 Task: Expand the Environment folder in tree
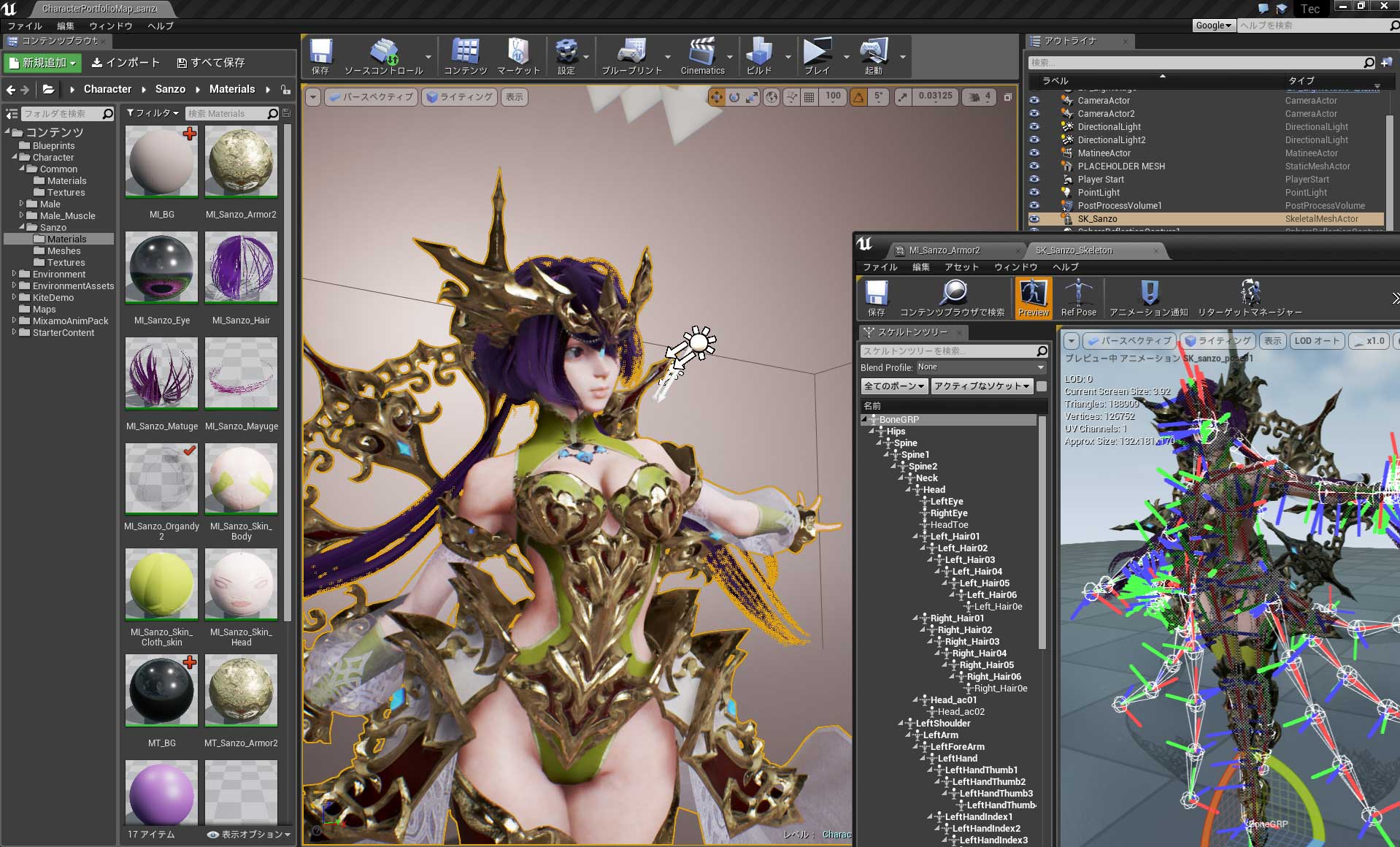[14, 274]
